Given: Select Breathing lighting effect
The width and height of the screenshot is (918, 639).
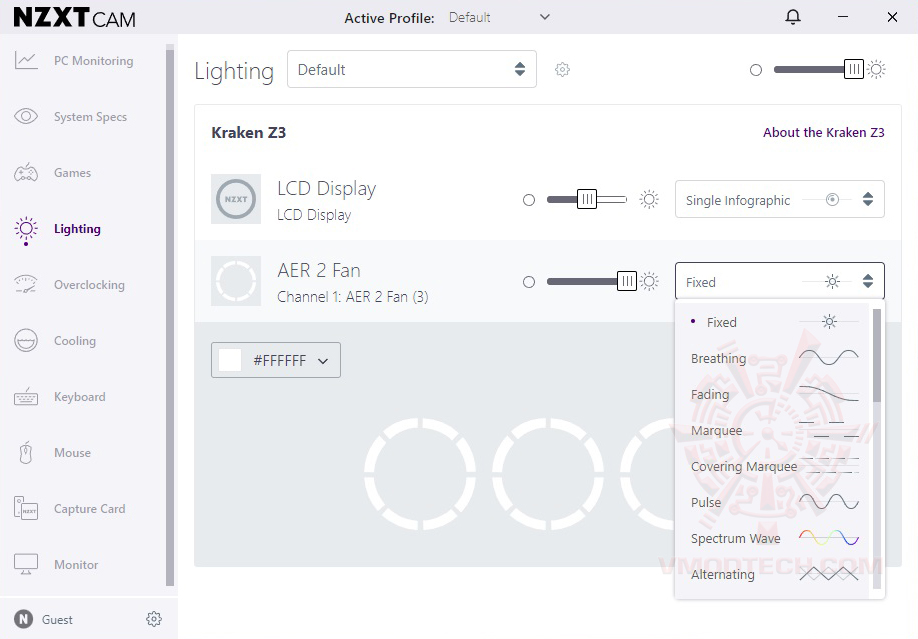Looking at the screenshot, I should [x=774, y=358].
